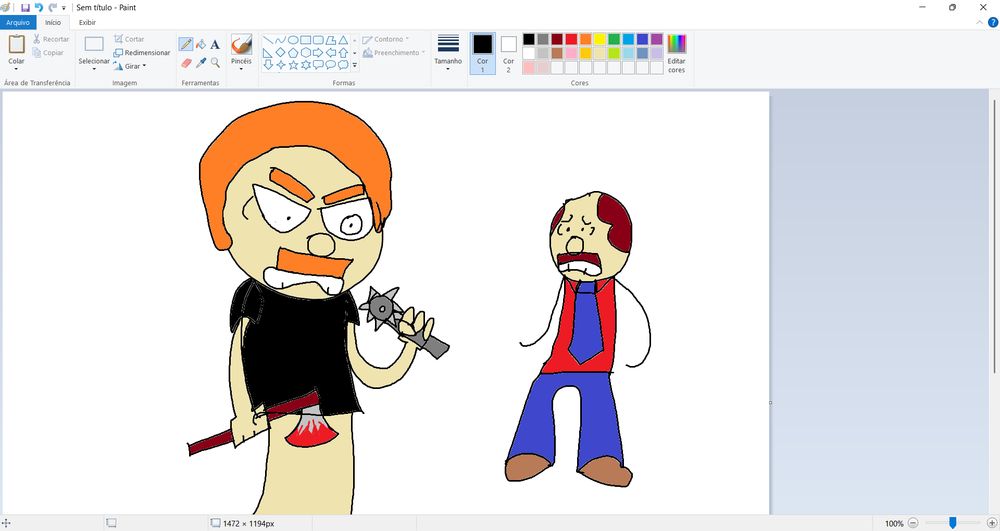Pick the pink custom color swatch
This screenshot has width=1000, height=531.
coord(529,67)
